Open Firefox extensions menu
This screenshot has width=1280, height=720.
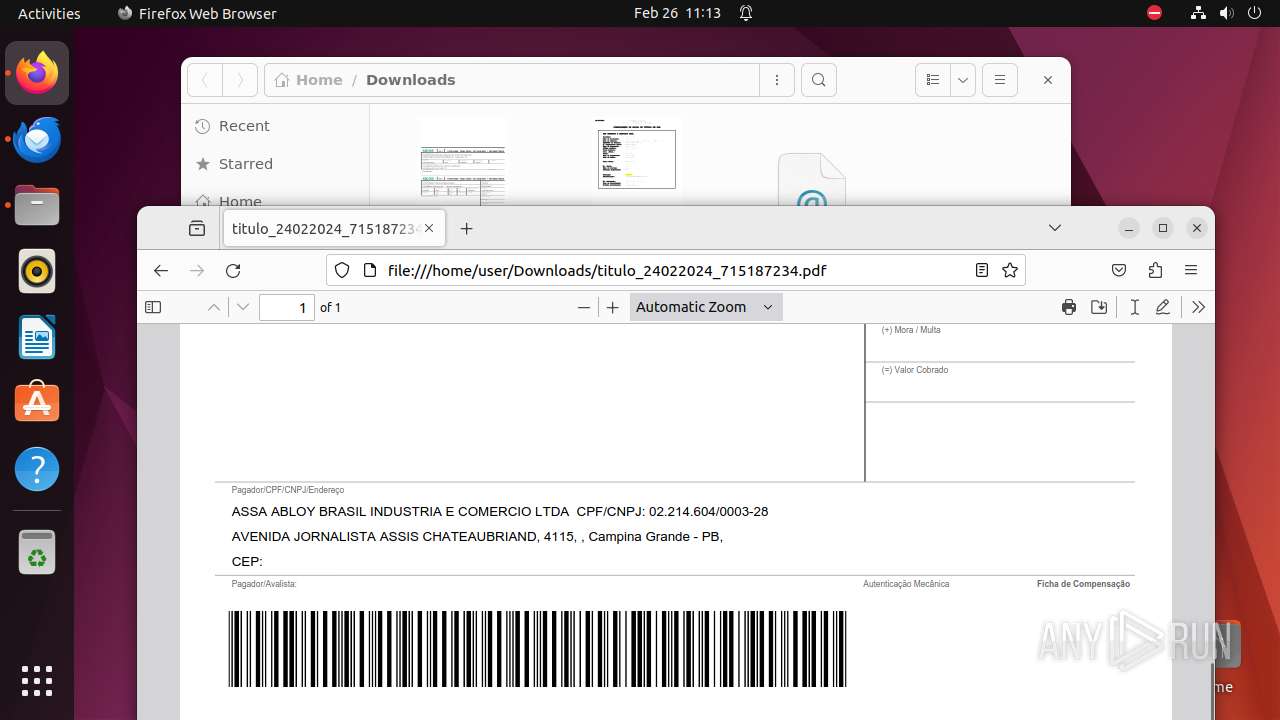1155,270
